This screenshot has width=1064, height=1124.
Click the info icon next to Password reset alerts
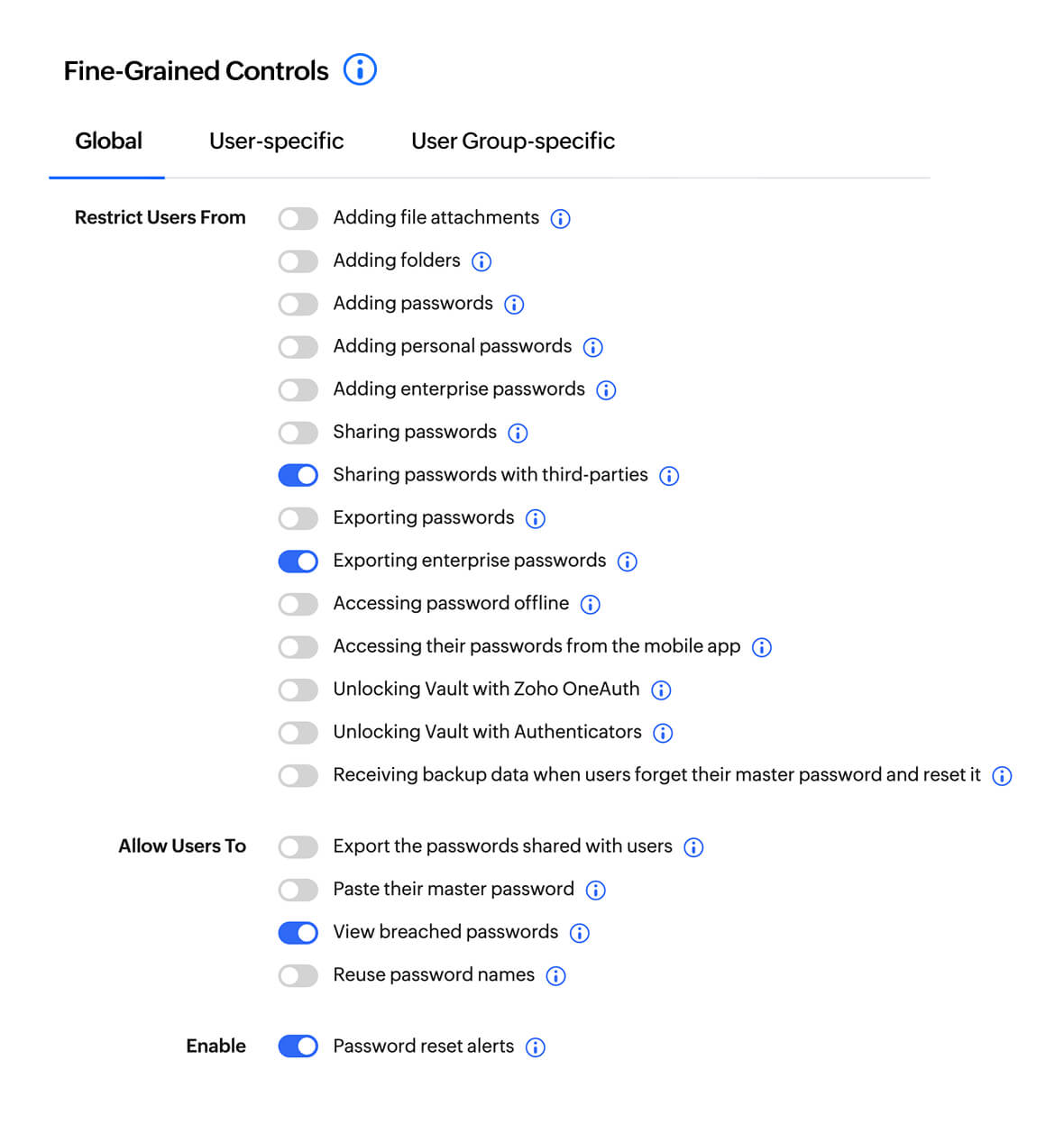point(536,1046)
